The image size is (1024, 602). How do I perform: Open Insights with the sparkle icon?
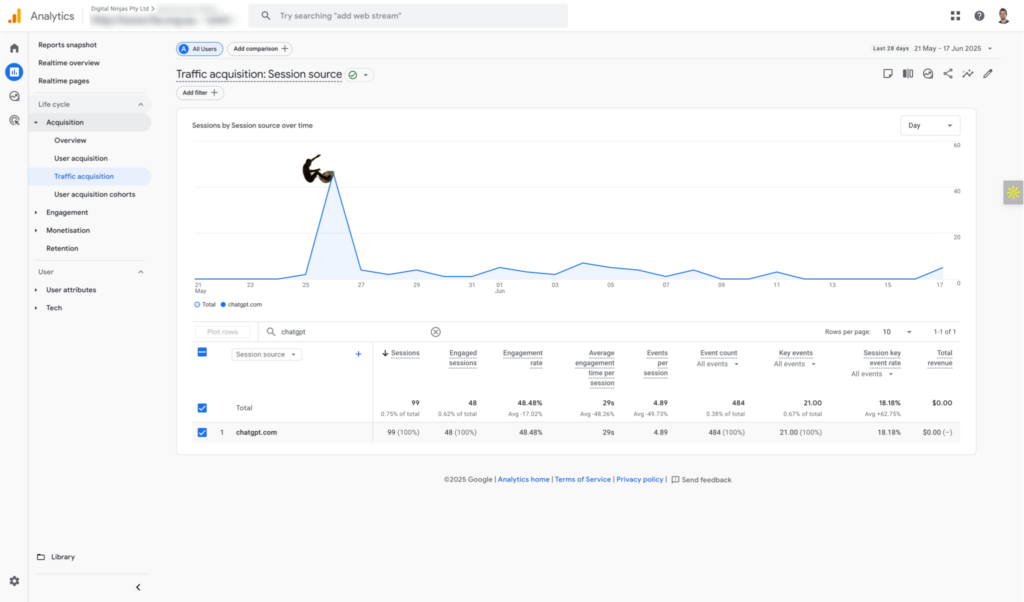tap(968, 73)
